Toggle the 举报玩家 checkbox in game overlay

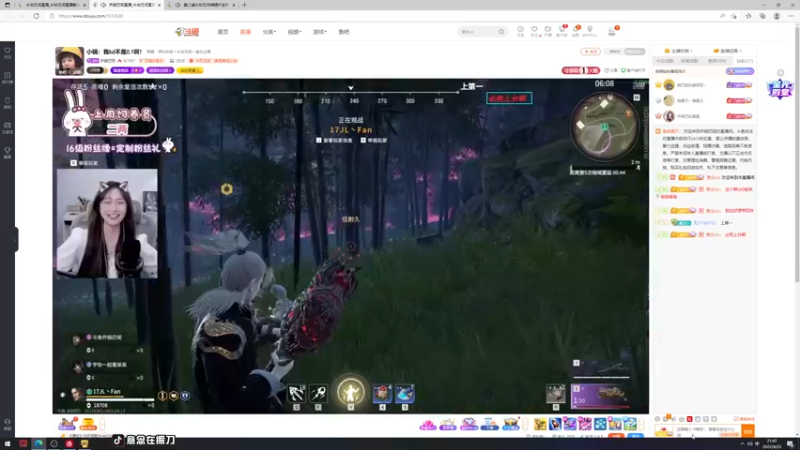click(363, 140)
